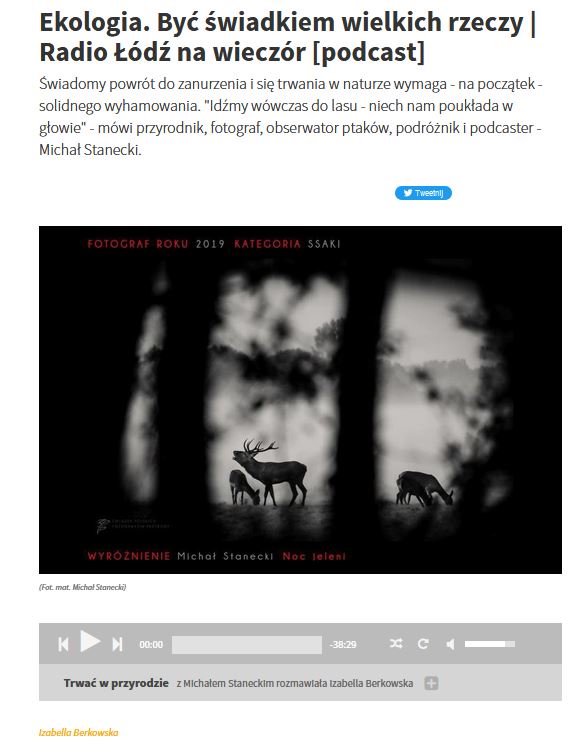Open author Izabella Berkowska link
580x751 pixels.
pyautogui.click(x=79, y=732)
